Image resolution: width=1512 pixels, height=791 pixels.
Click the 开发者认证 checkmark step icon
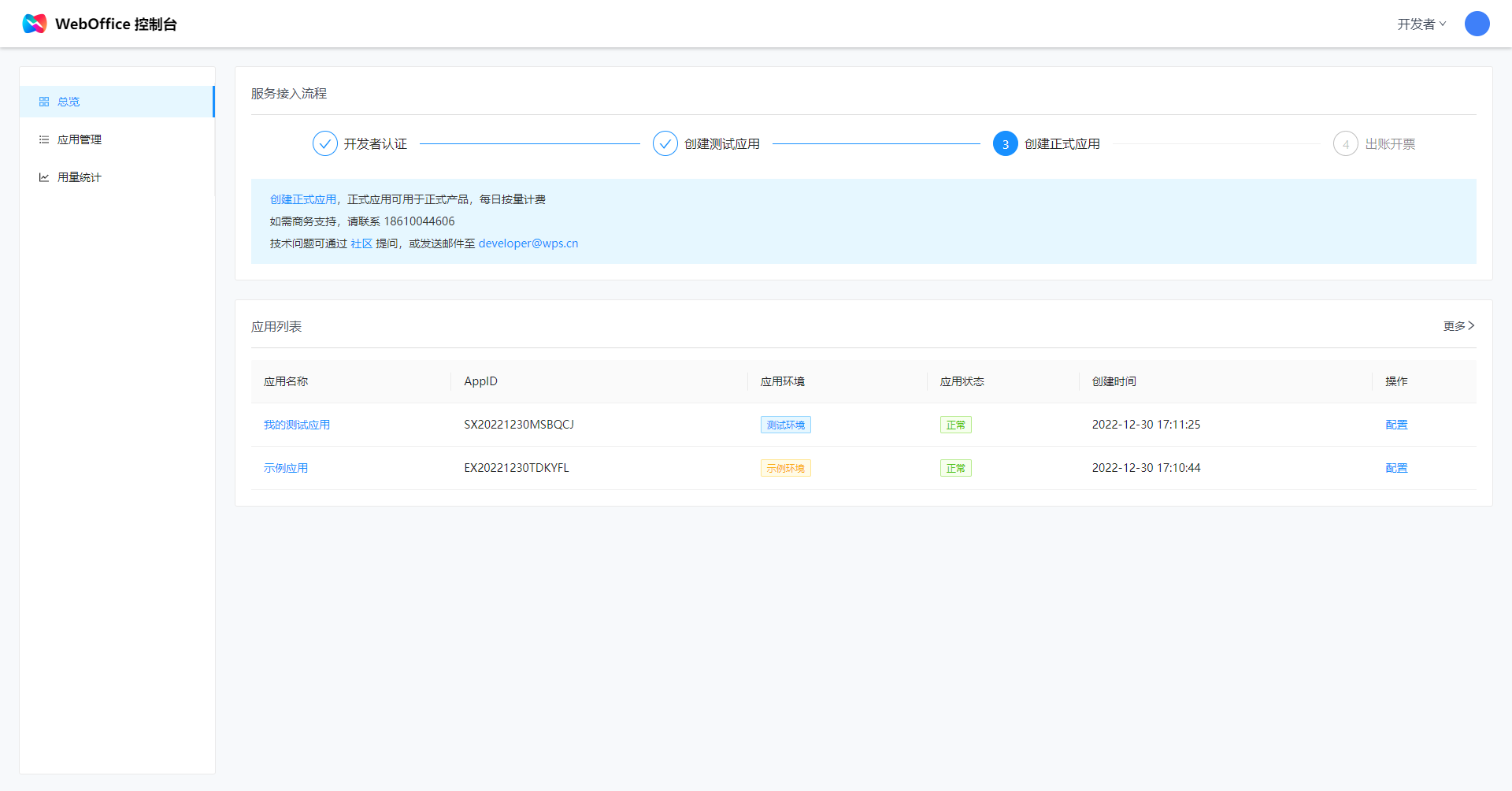pos(324,143)
